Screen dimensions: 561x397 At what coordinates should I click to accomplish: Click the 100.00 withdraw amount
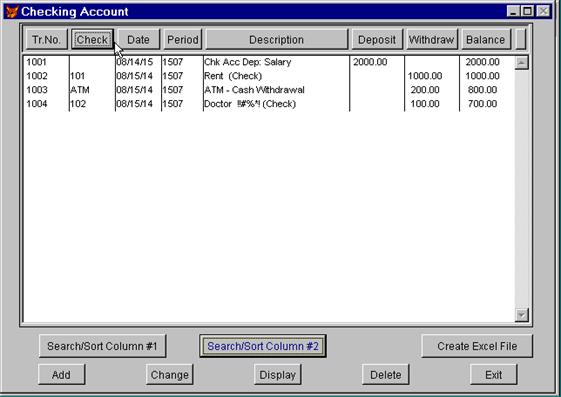pyautogui.click(x=425, y=104)
